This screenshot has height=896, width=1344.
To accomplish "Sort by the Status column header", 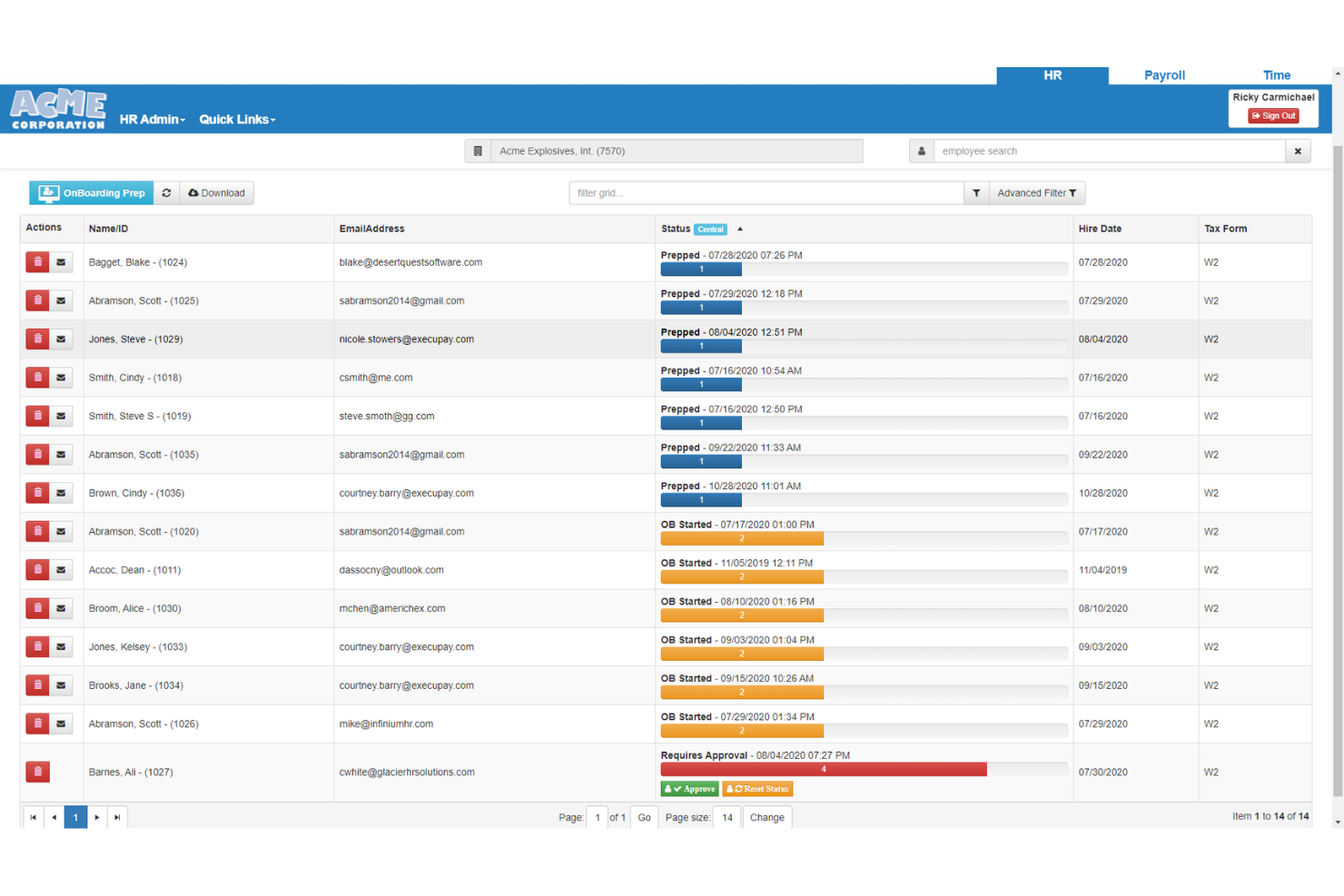I will [676, 229].
